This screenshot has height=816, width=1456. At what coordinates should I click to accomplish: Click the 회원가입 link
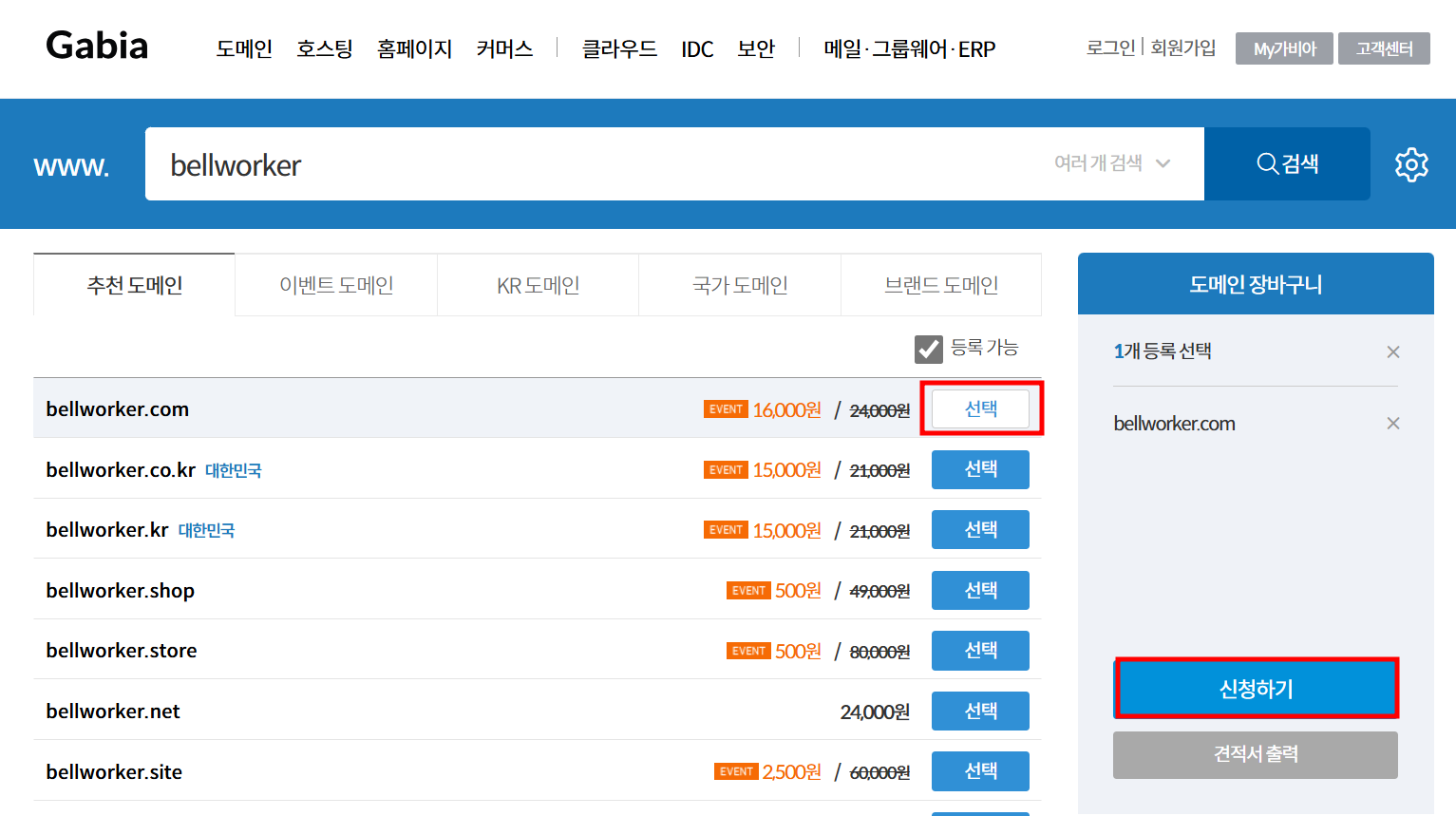1183,47
